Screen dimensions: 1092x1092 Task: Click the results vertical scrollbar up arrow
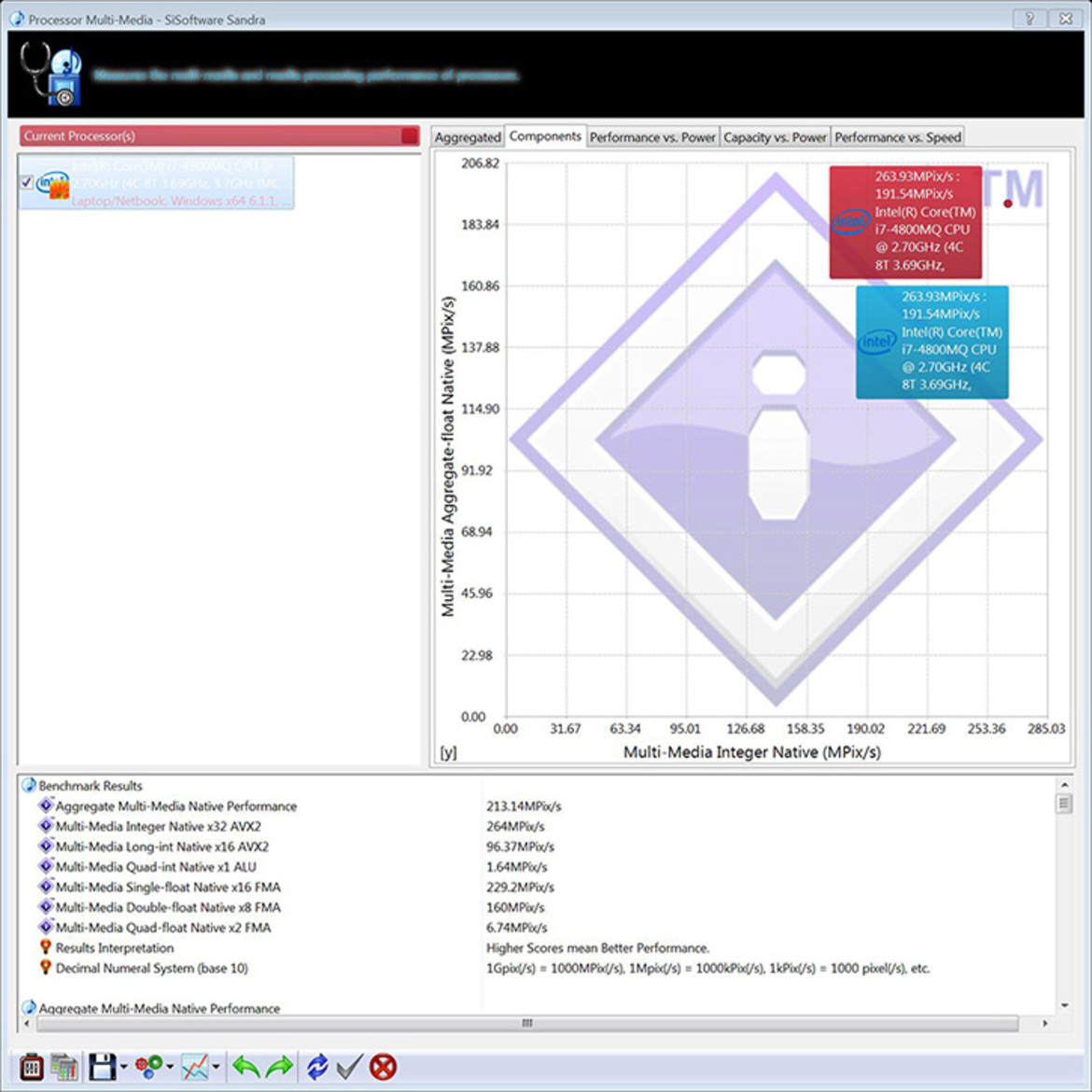(x=1063, y=785)
